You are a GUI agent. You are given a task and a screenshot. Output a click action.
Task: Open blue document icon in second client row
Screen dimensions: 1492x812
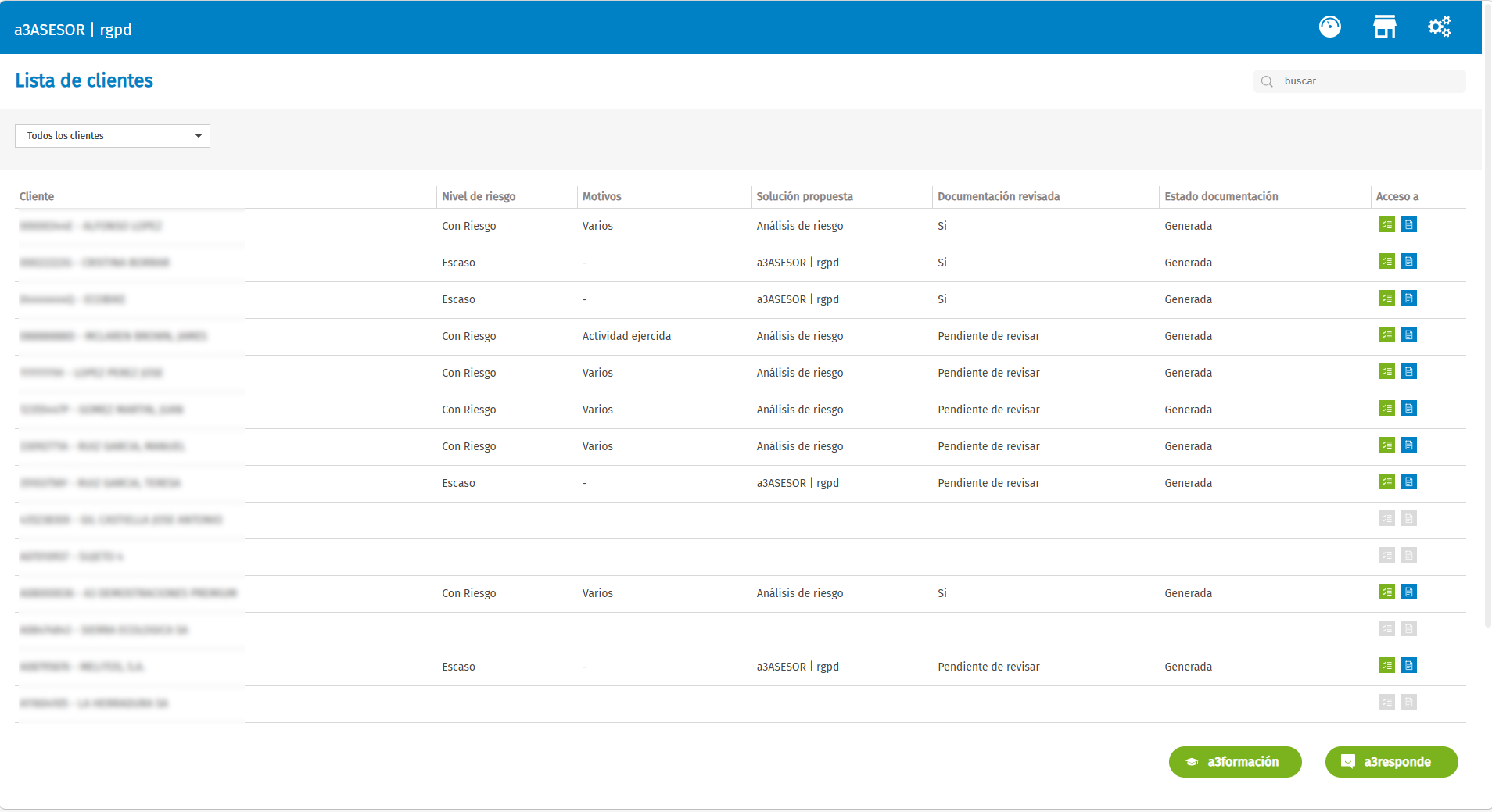[1408, 262]
